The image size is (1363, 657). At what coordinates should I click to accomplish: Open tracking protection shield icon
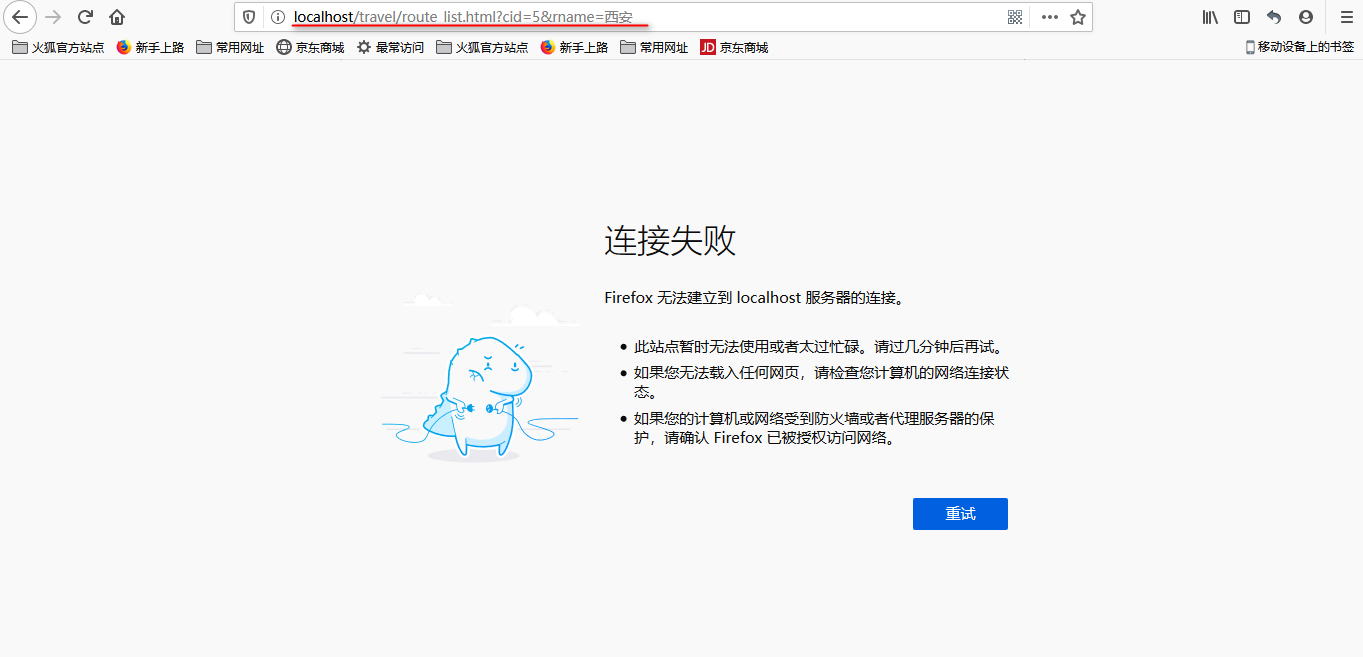[250, 17]
